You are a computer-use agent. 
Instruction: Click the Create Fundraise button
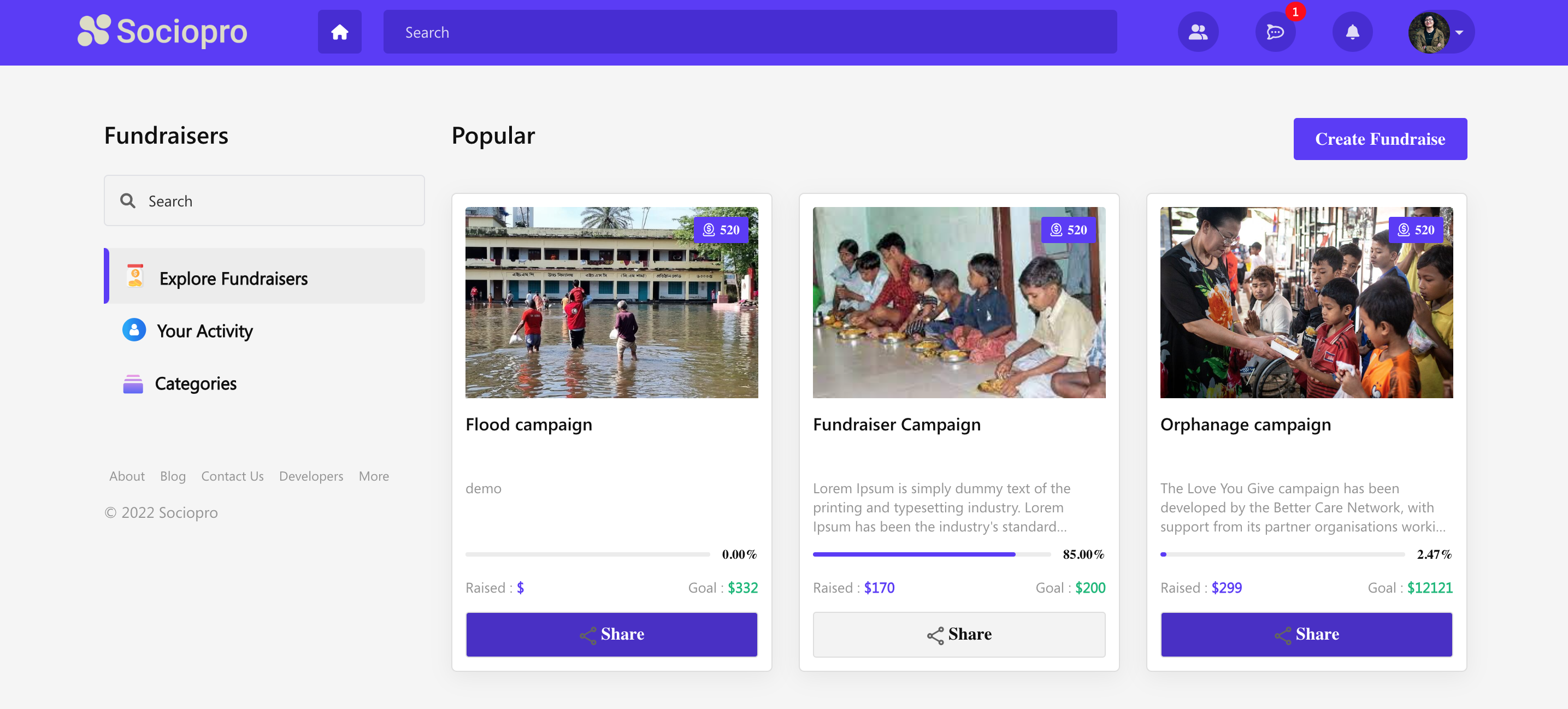(1380, 139)
